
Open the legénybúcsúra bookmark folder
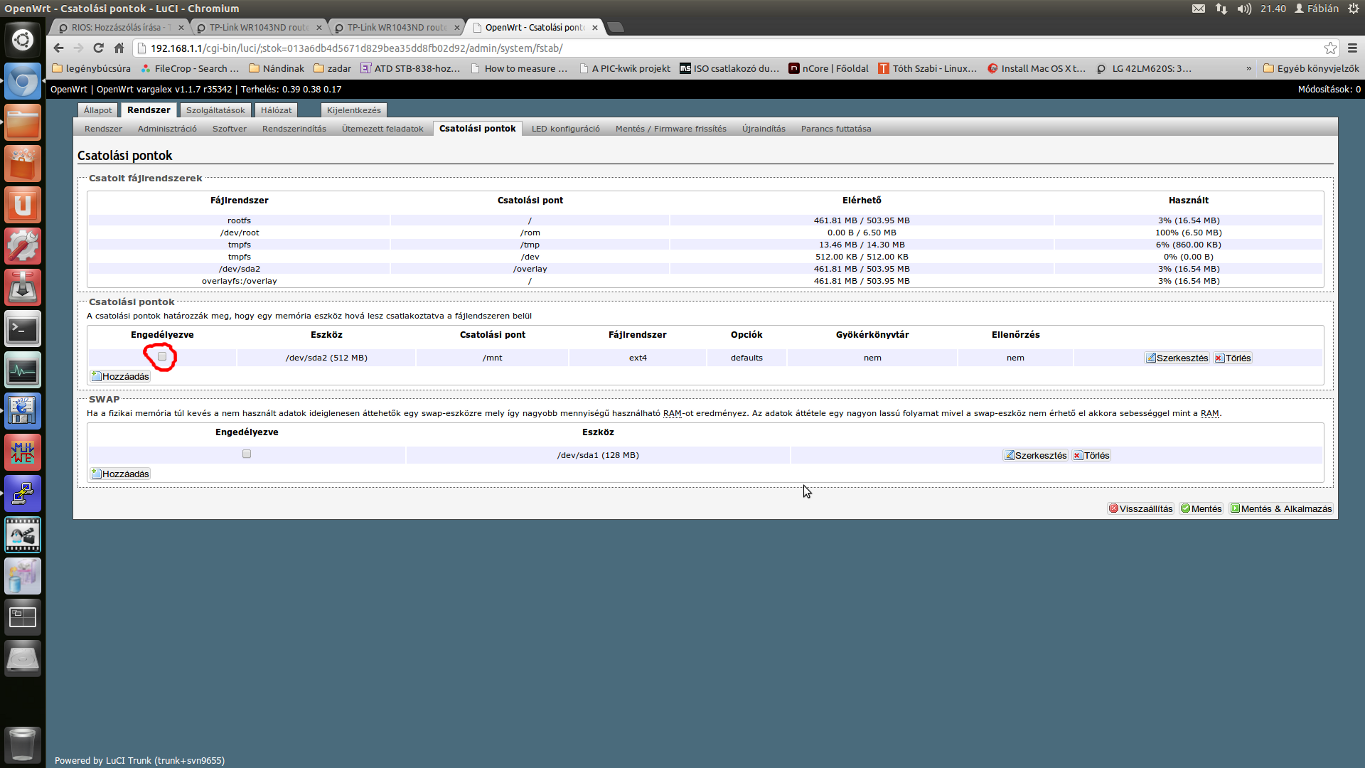pos(91,69)
